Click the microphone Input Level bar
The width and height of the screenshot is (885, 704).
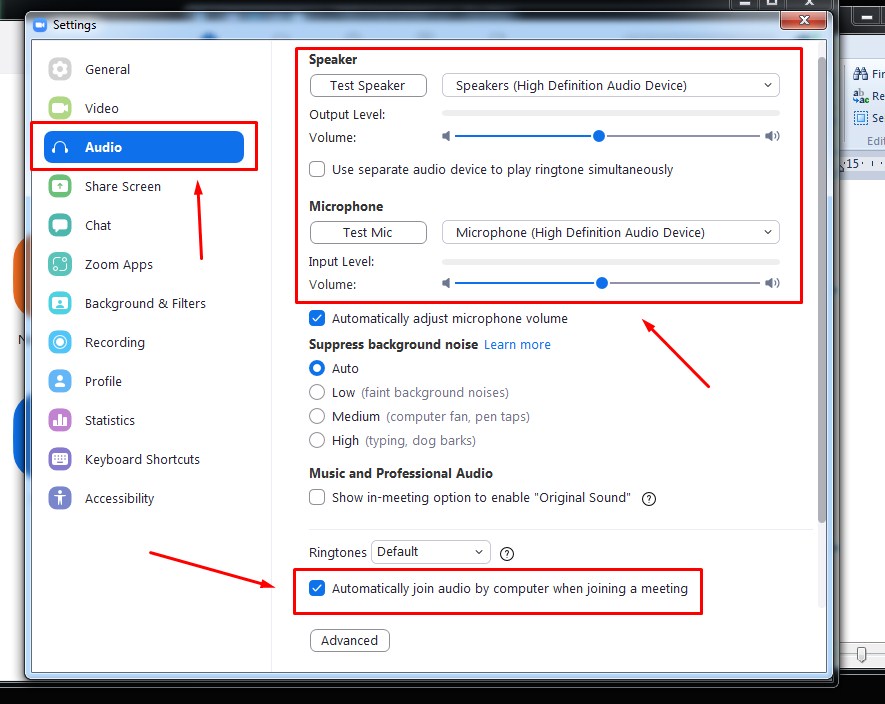(611, 262)
